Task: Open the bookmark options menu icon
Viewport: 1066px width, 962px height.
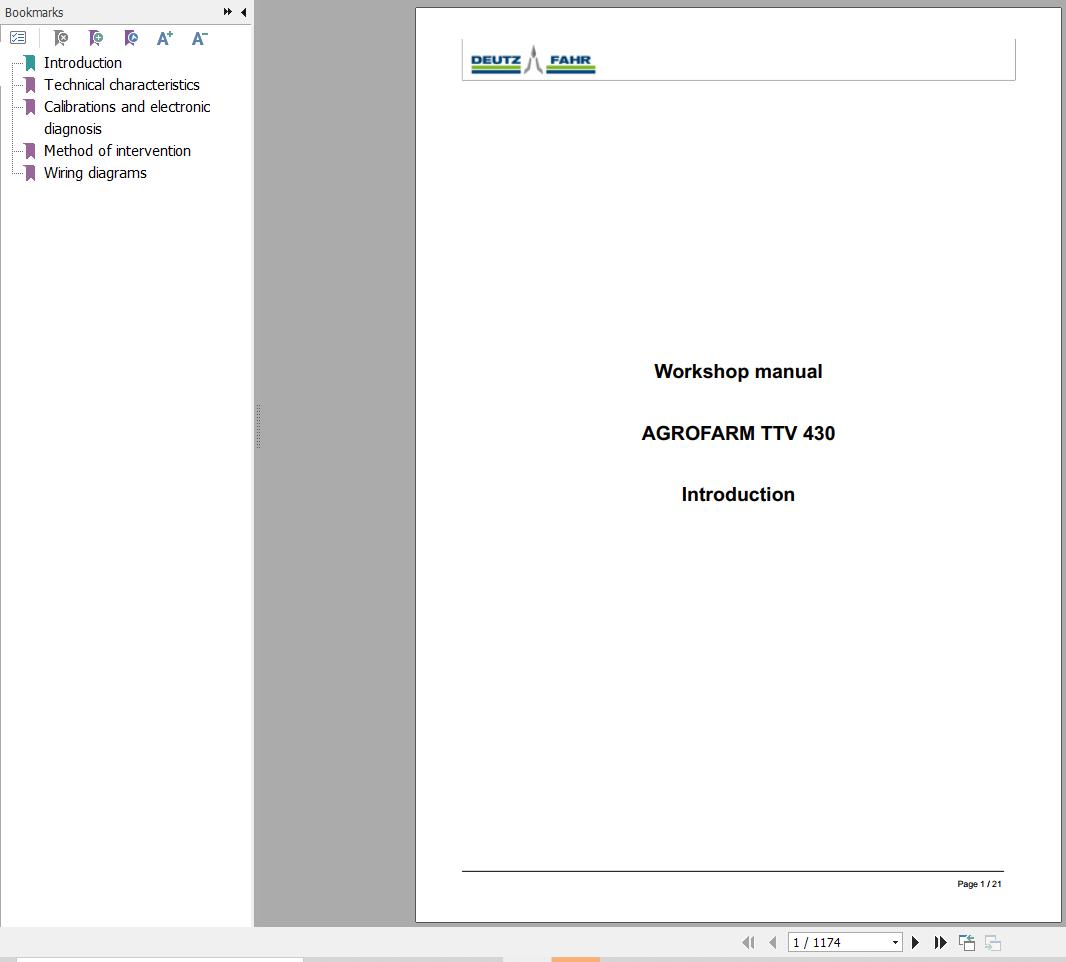Action: (18, 38)
